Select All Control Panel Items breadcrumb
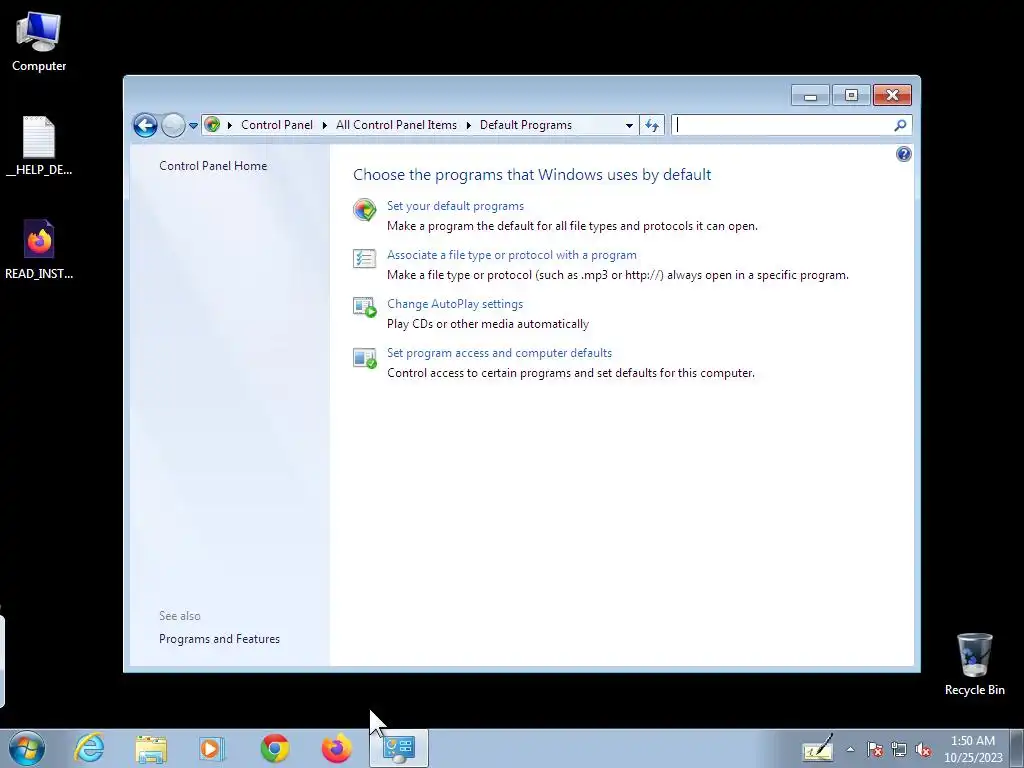 [396, 125]
